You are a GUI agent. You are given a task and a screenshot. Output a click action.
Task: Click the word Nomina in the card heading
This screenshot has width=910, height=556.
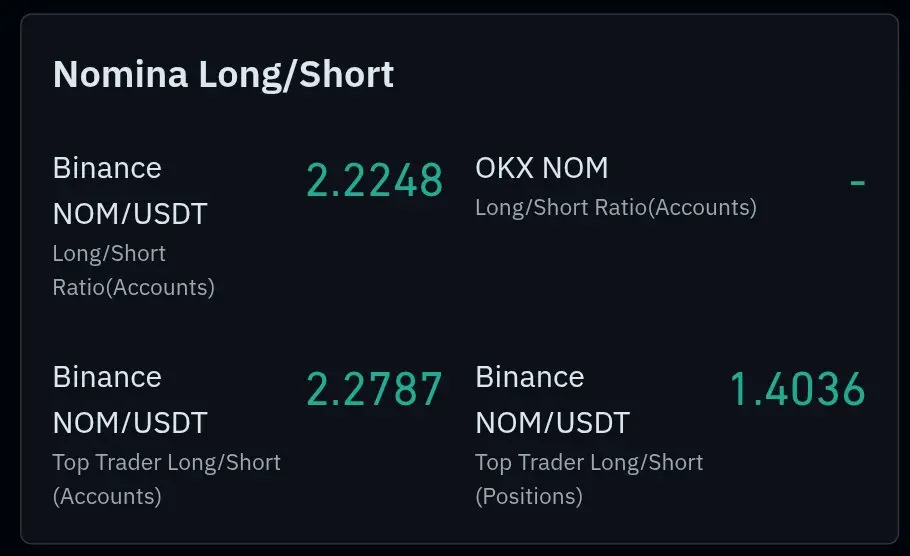click(121, 74)
